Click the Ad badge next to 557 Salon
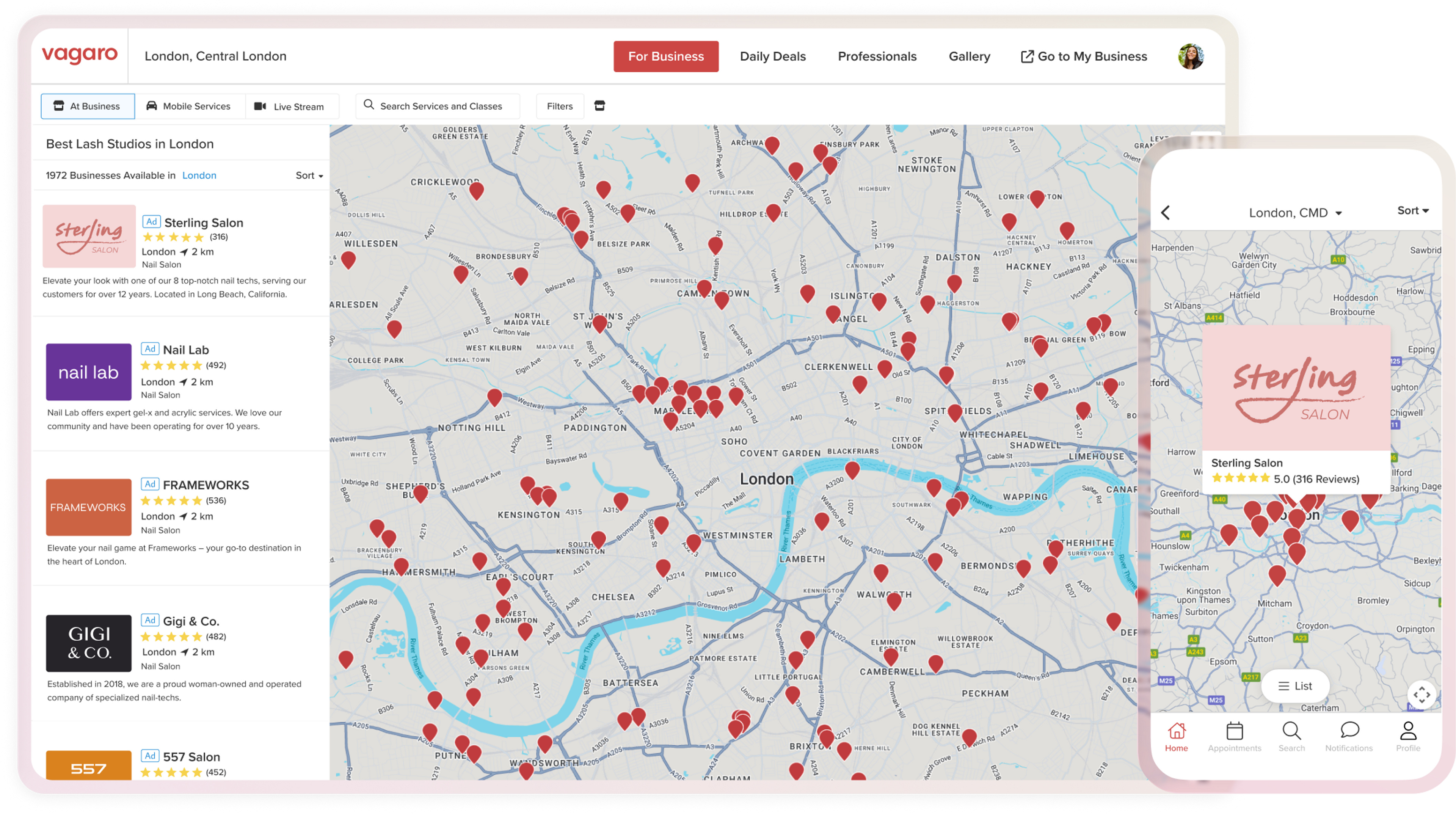Image resolution: width=1456 pixels, height=814 pixels. [150, 756]
